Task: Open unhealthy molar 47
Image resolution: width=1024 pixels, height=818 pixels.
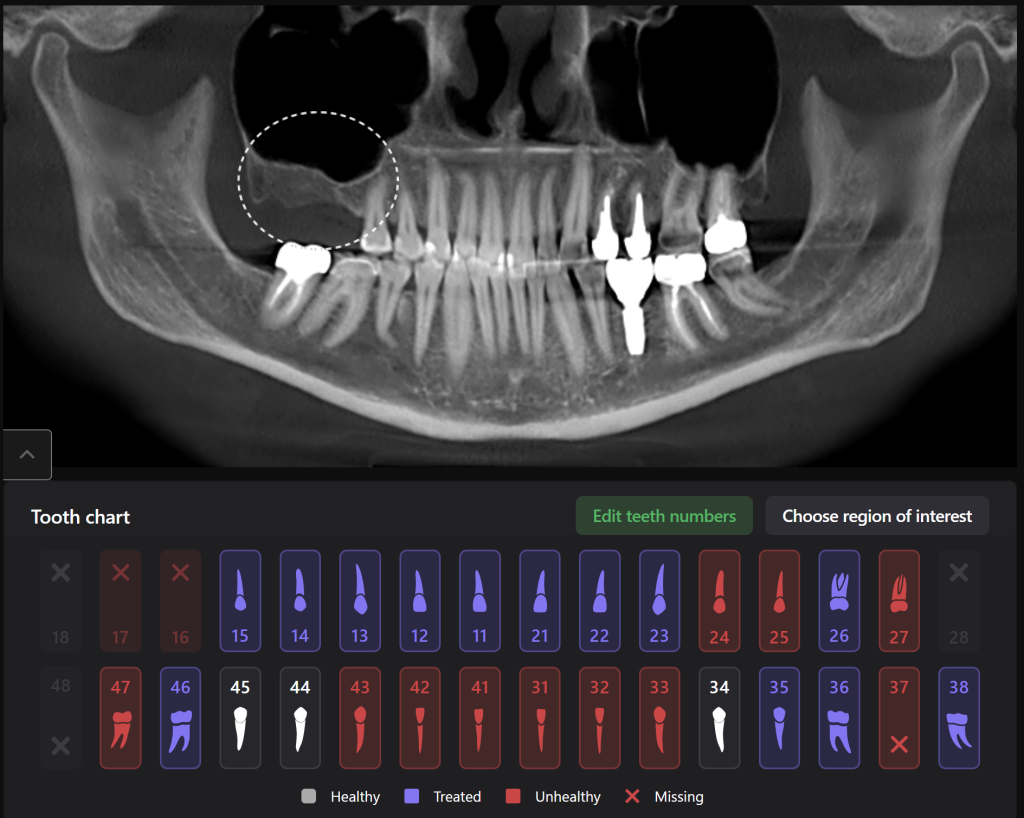Action: click(120, 717)
